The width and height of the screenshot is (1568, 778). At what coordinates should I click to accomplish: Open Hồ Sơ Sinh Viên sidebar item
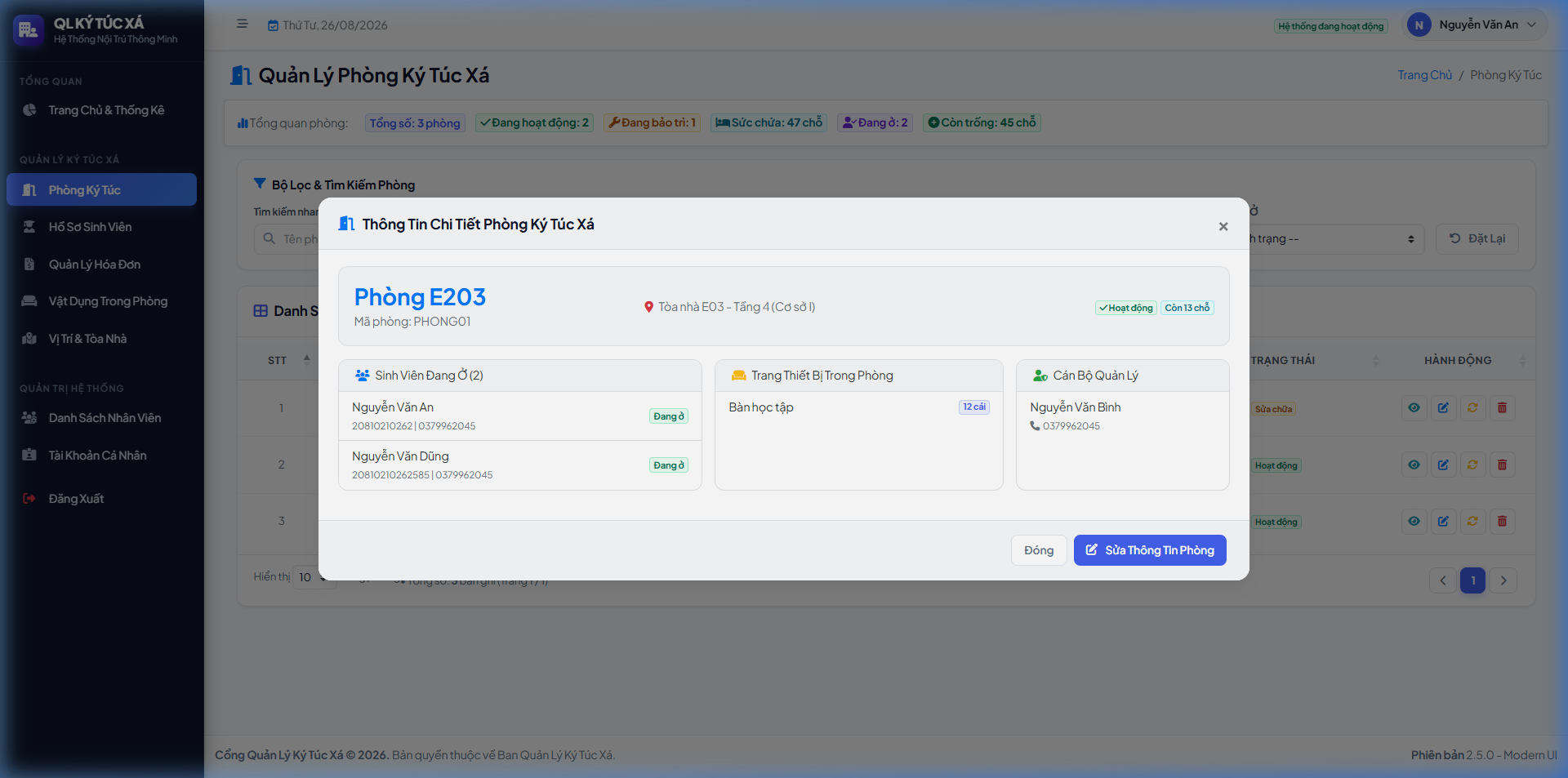click(x=101, y=227)
